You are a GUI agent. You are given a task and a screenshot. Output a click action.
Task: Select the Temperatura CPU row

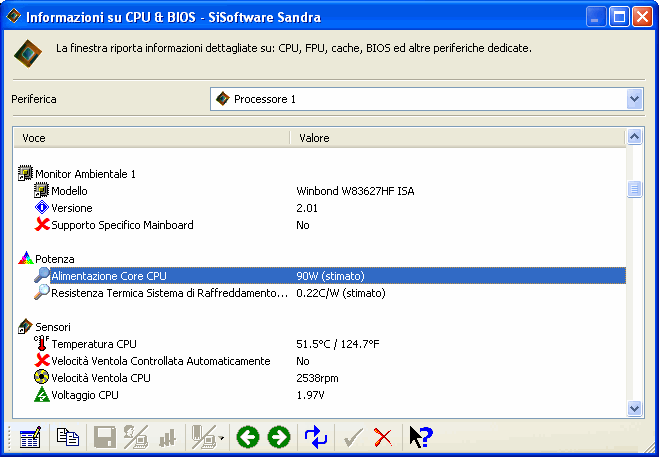(320, 344)
